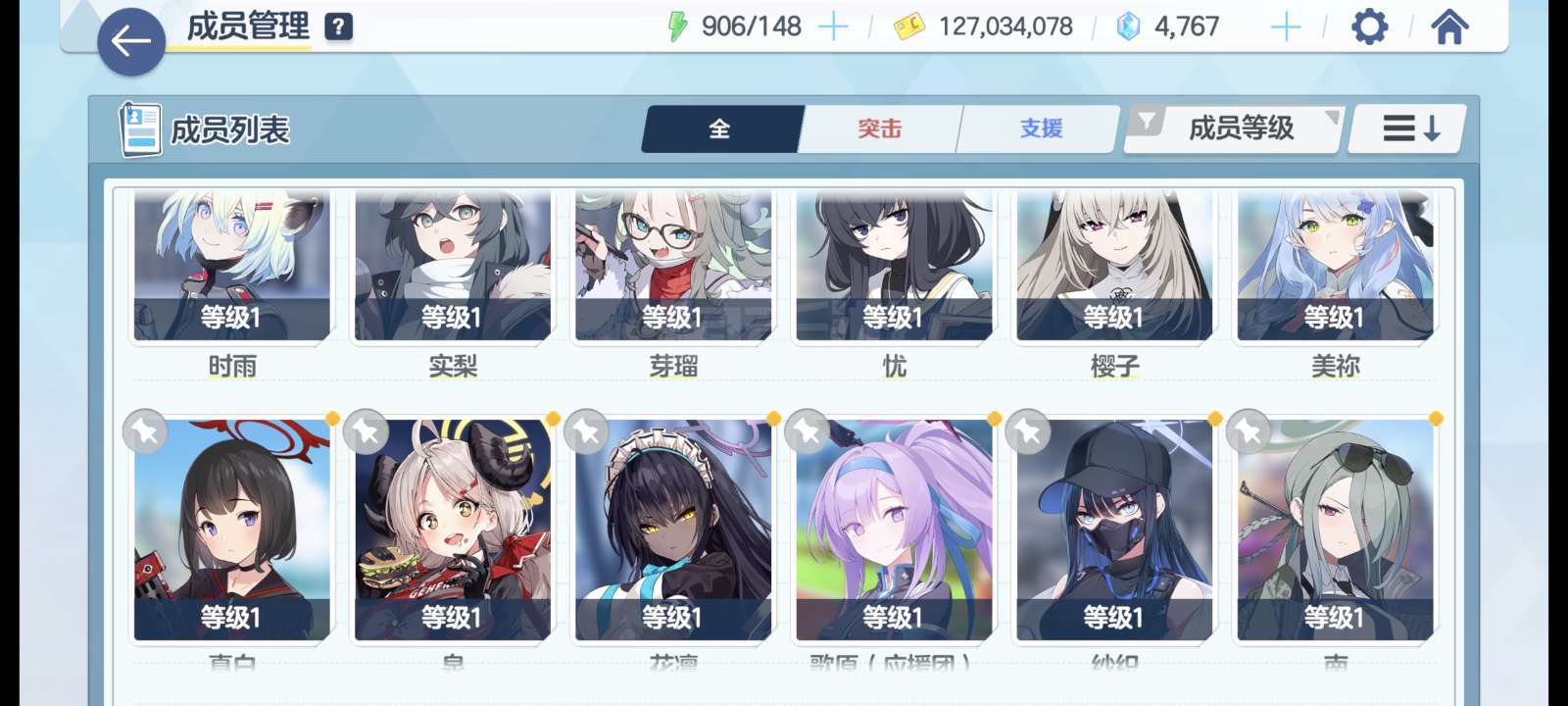
Task: Select the 全 tab
Action: pos(721,128)
